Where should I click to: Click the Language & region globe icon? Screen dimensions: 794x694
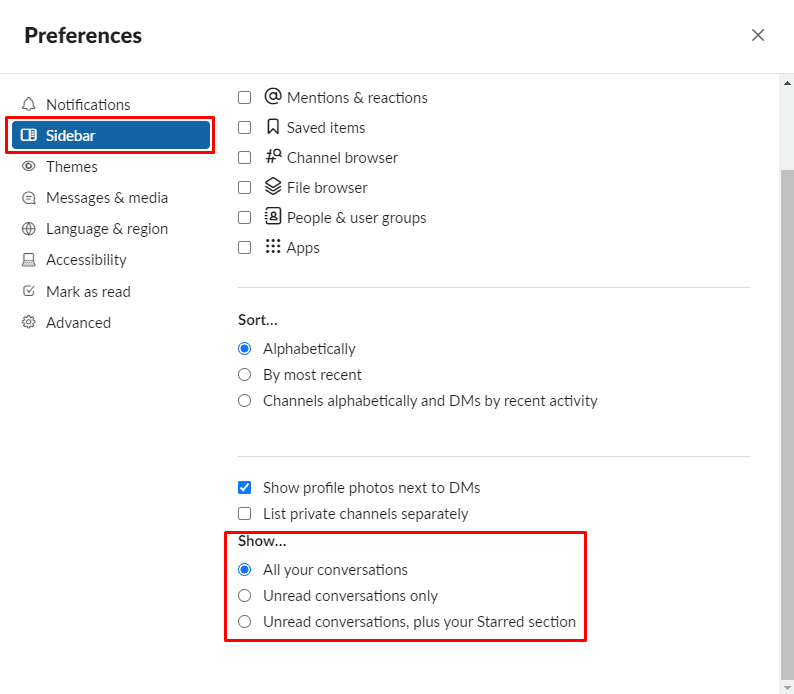[x=29, y=229]
